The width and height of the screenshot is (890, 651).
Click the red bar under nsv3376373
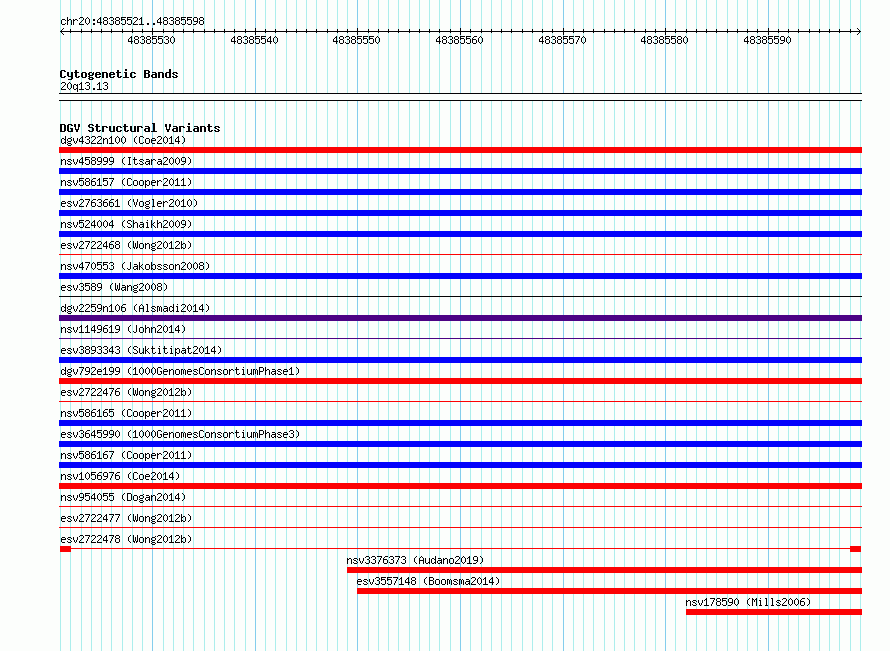(x=604, y=570)
